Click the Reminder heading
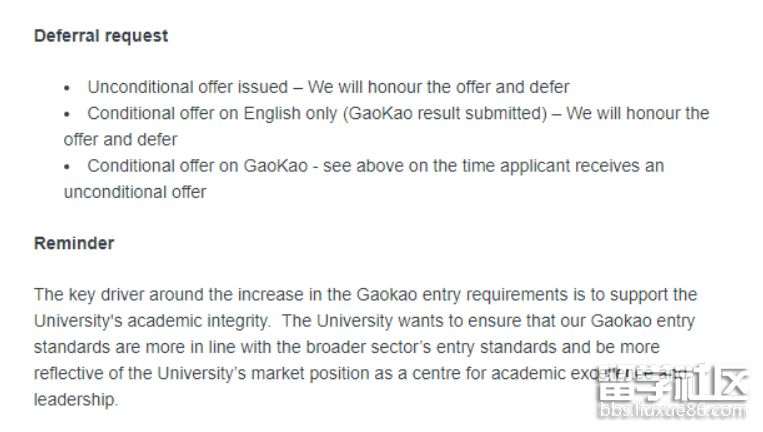The width and height of the screenshot is (763, 432). (74, 243)
